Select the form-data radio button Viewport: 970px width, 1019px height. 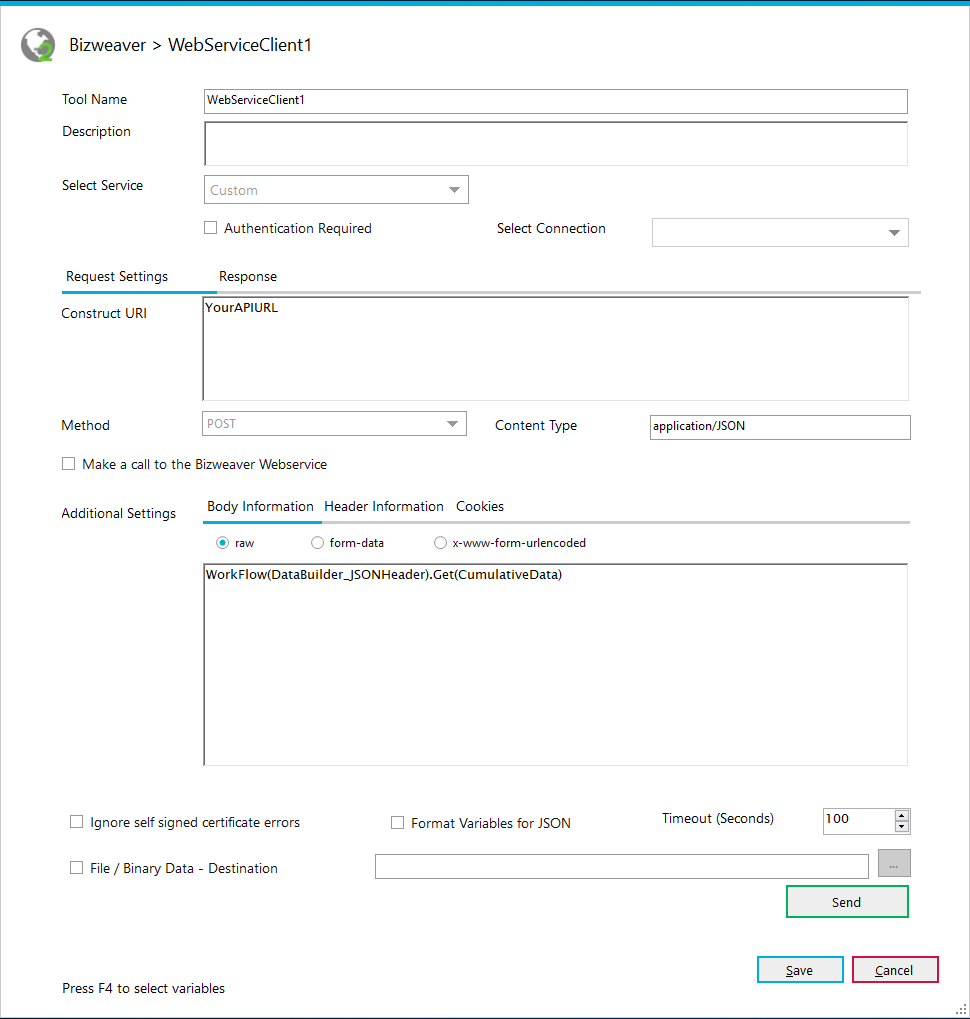pyautogui.click(x=317, y=543)
